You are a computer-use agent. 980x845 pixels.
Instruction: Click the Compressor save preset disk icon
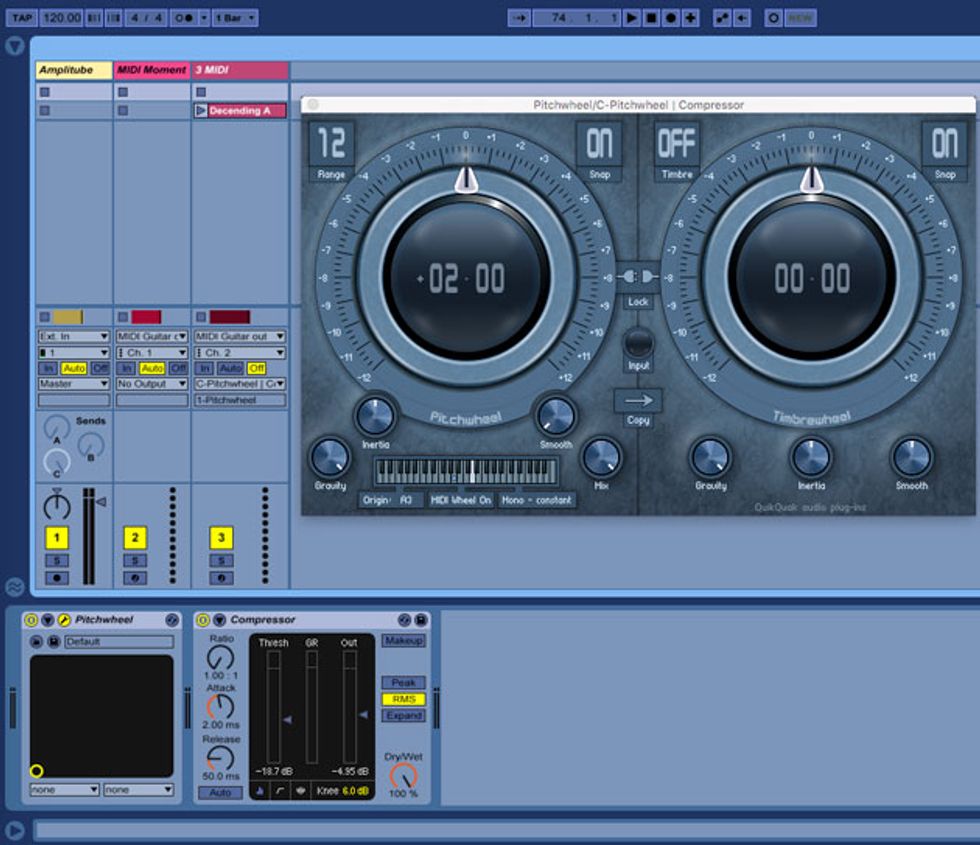click(421, 620)
